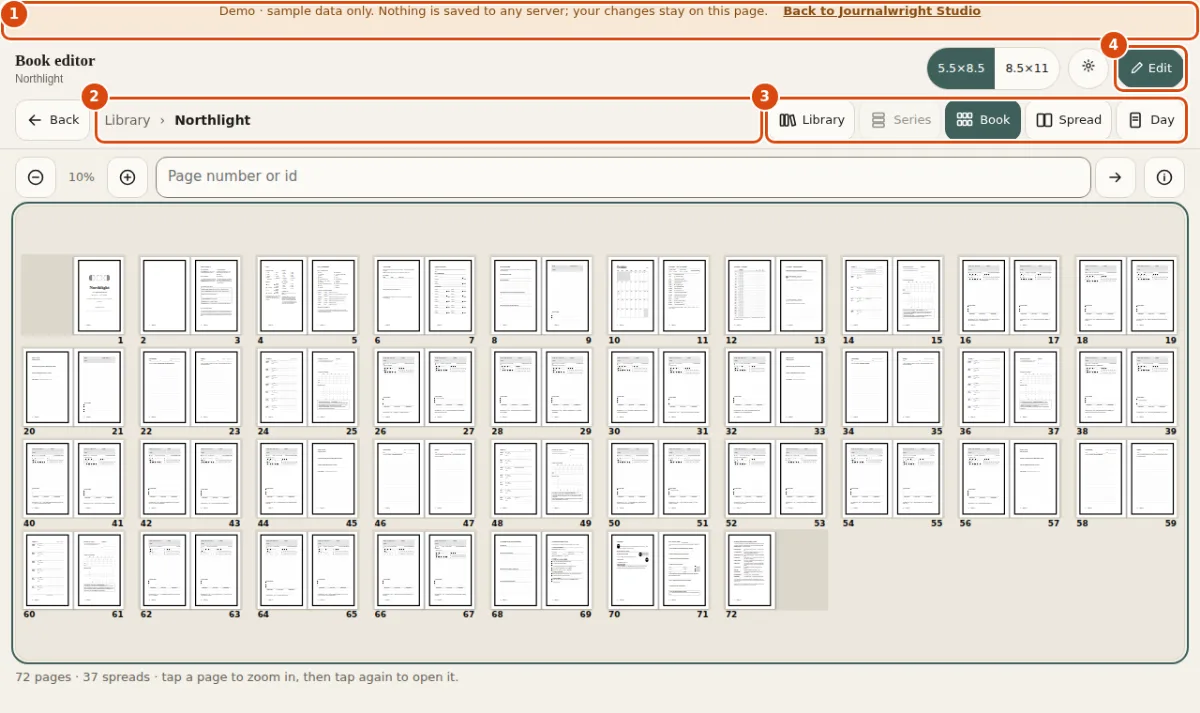The image size is (1200, 713).
Task: Open page 67 thumbnail
Action: pos(450,570)
